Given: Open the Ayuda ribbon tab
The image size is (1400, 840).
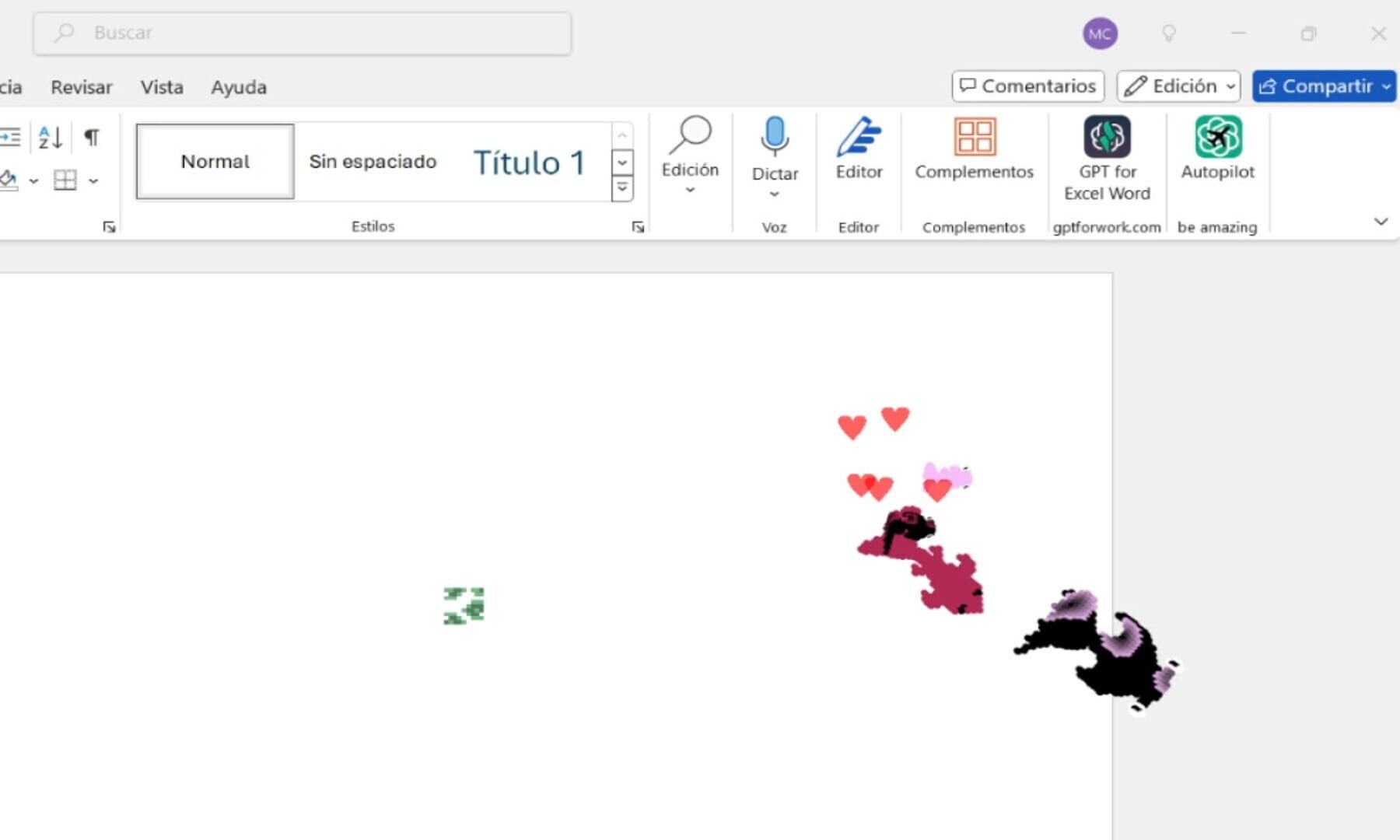Looking at the screenshot, I should pyautogui.click(x=238, y=87).
